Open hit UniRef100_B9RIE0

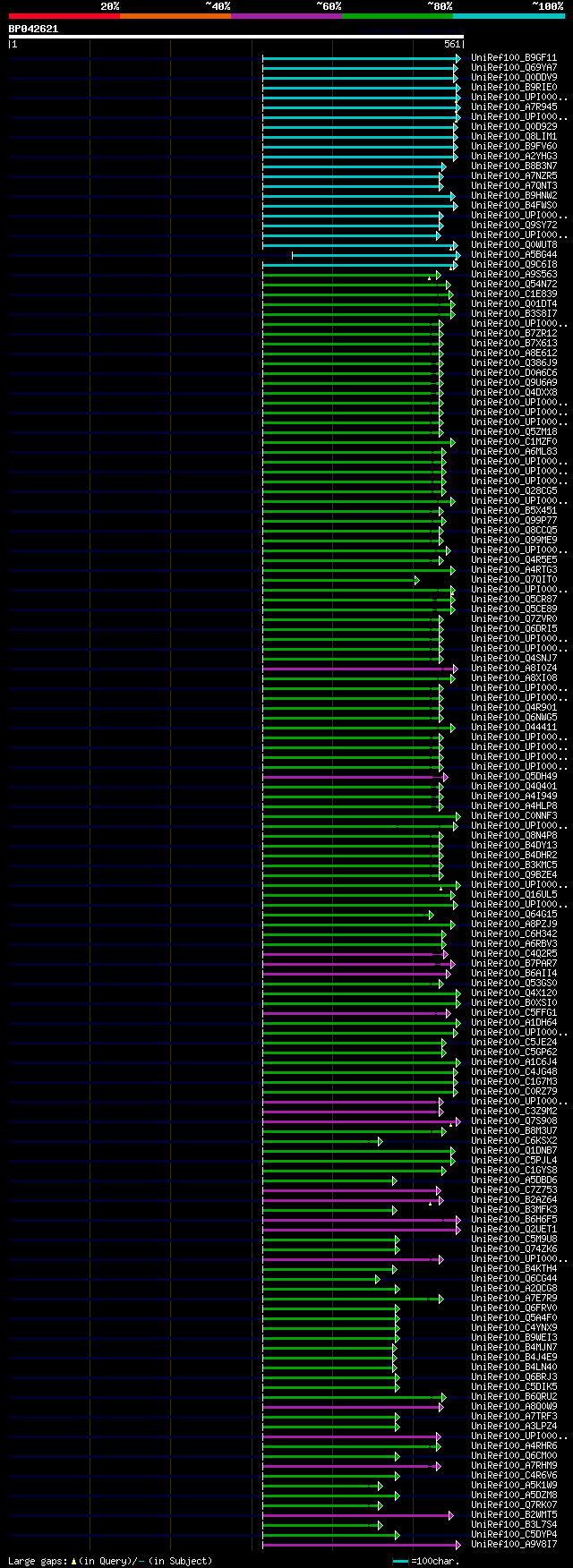tap(514, 87)
